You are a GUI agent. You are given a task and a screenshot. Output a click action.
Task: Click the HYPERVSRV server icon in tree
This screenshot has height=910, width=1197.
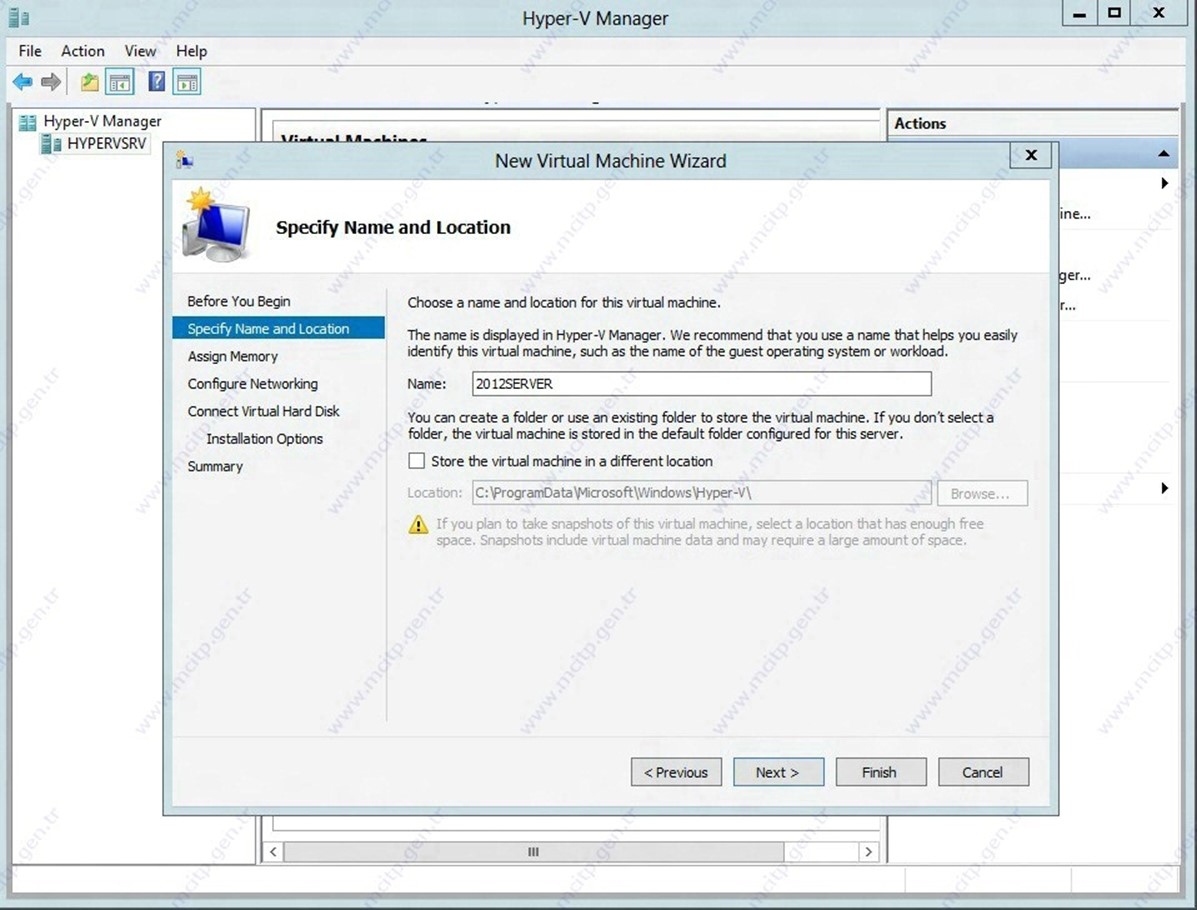coord(50,144)
